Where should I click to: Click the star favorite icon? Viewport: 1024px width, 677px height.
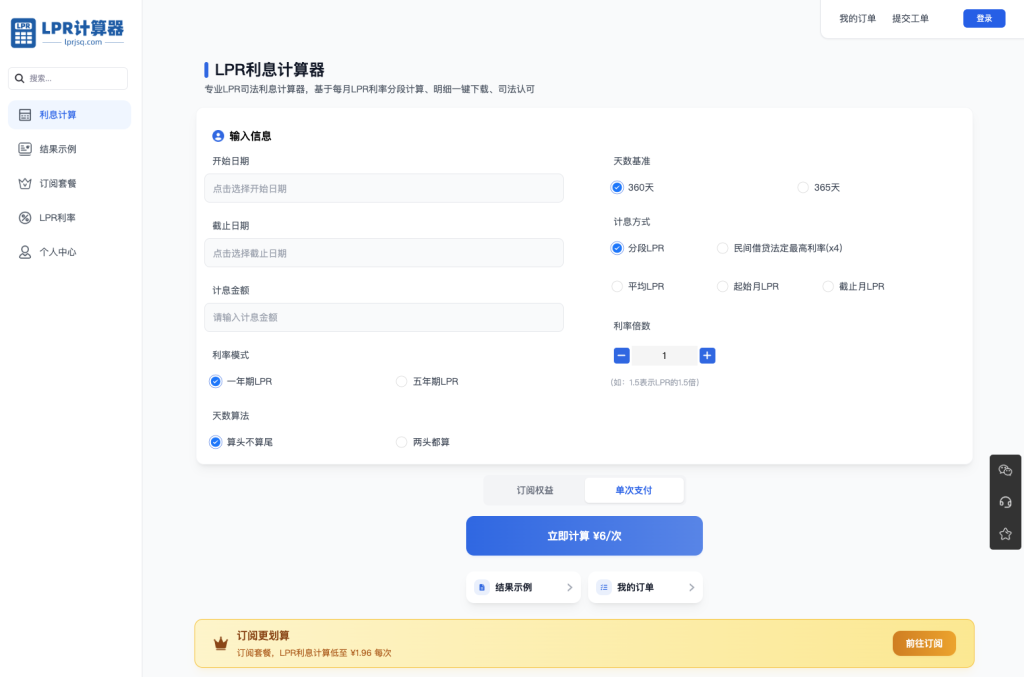[x=1005, y=534]
